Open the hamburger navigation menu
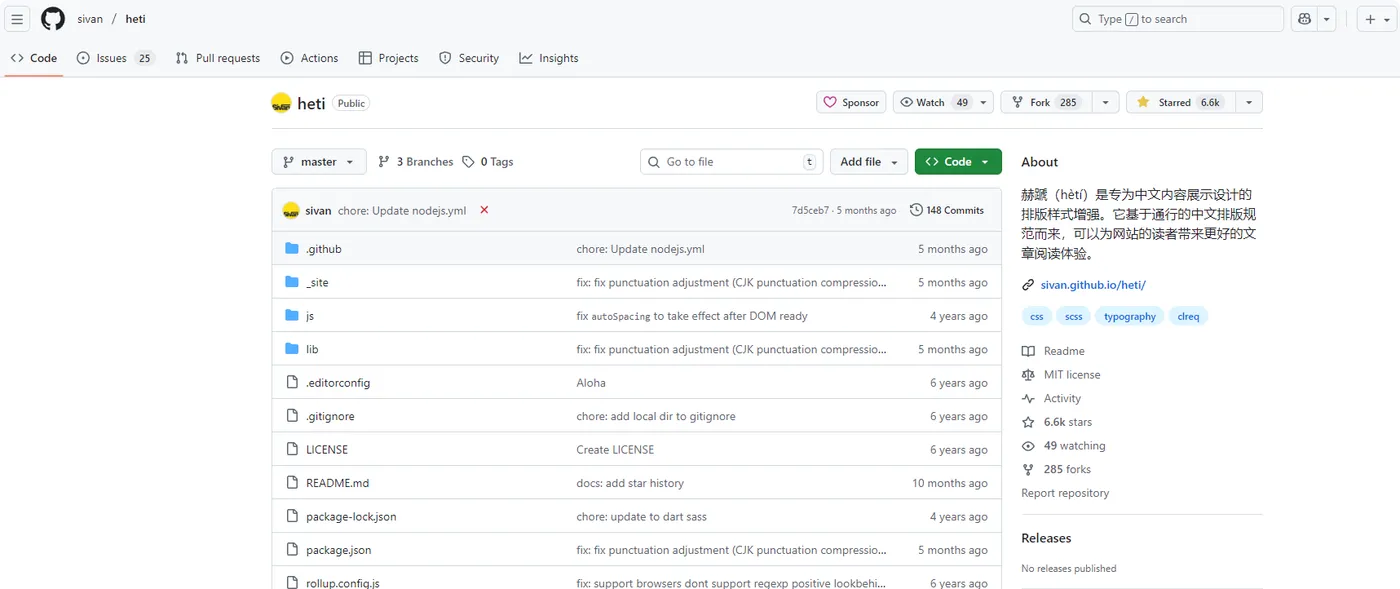Screen dimensions: 1400x589 (17, 19)
